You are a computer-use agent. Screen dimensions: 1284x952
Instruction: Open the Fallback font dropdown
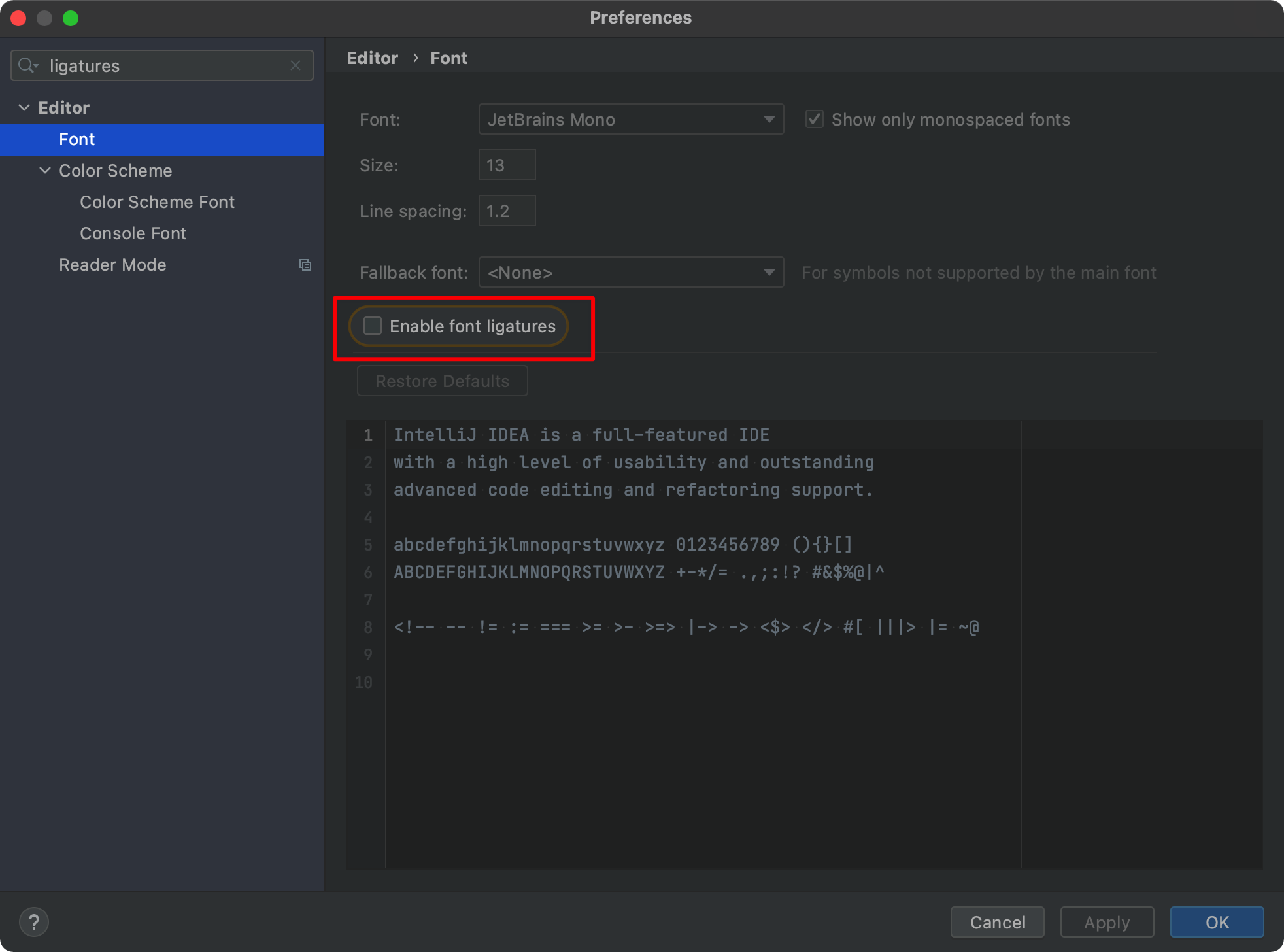pyautogui.click(x=631, y=272)
